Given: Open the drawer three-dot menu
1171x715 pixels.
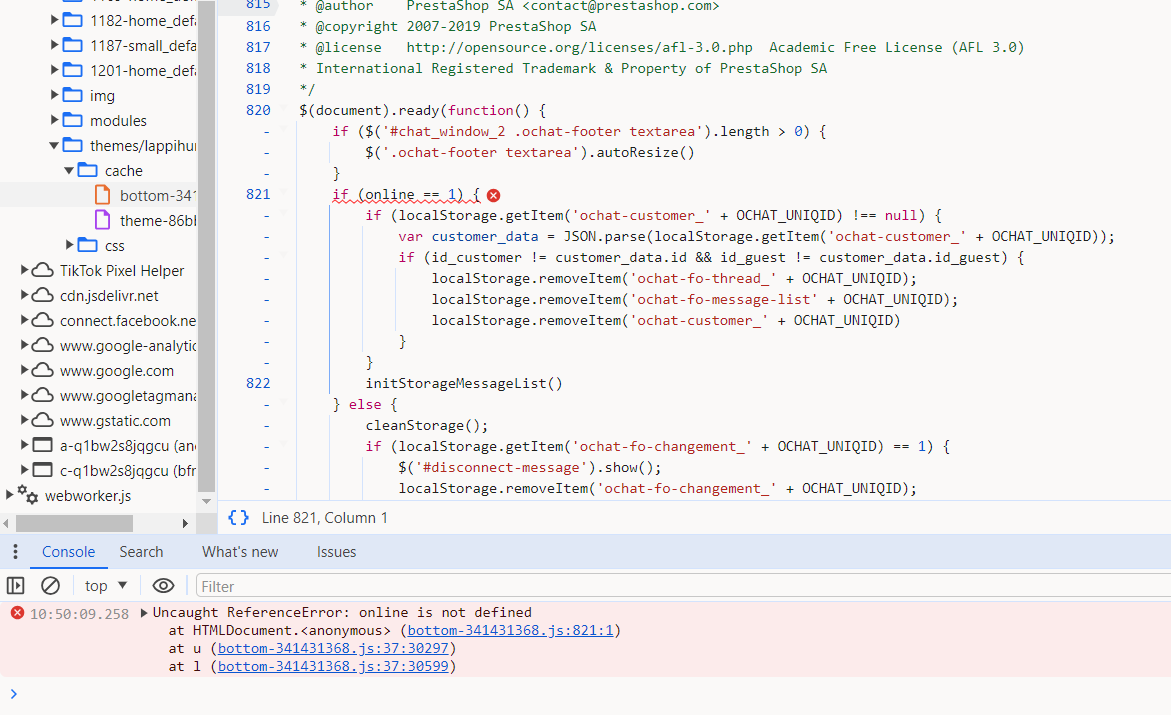Looking at the screenshot, I should pos(15,552).
